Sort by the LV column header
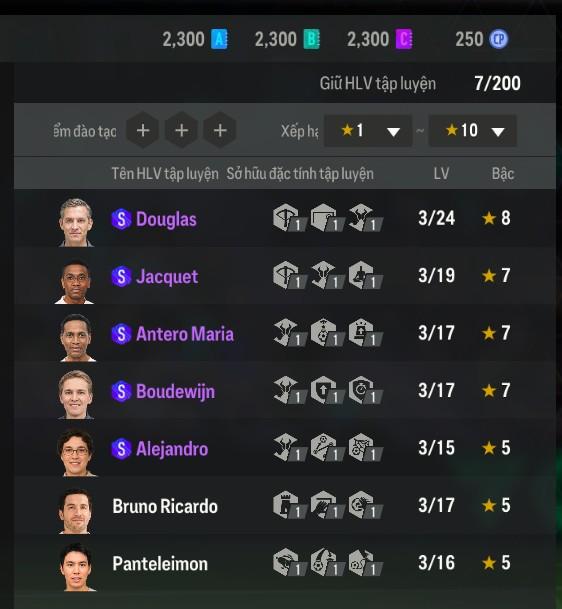This screenshot has height=609, width=562. click(441, 173)
